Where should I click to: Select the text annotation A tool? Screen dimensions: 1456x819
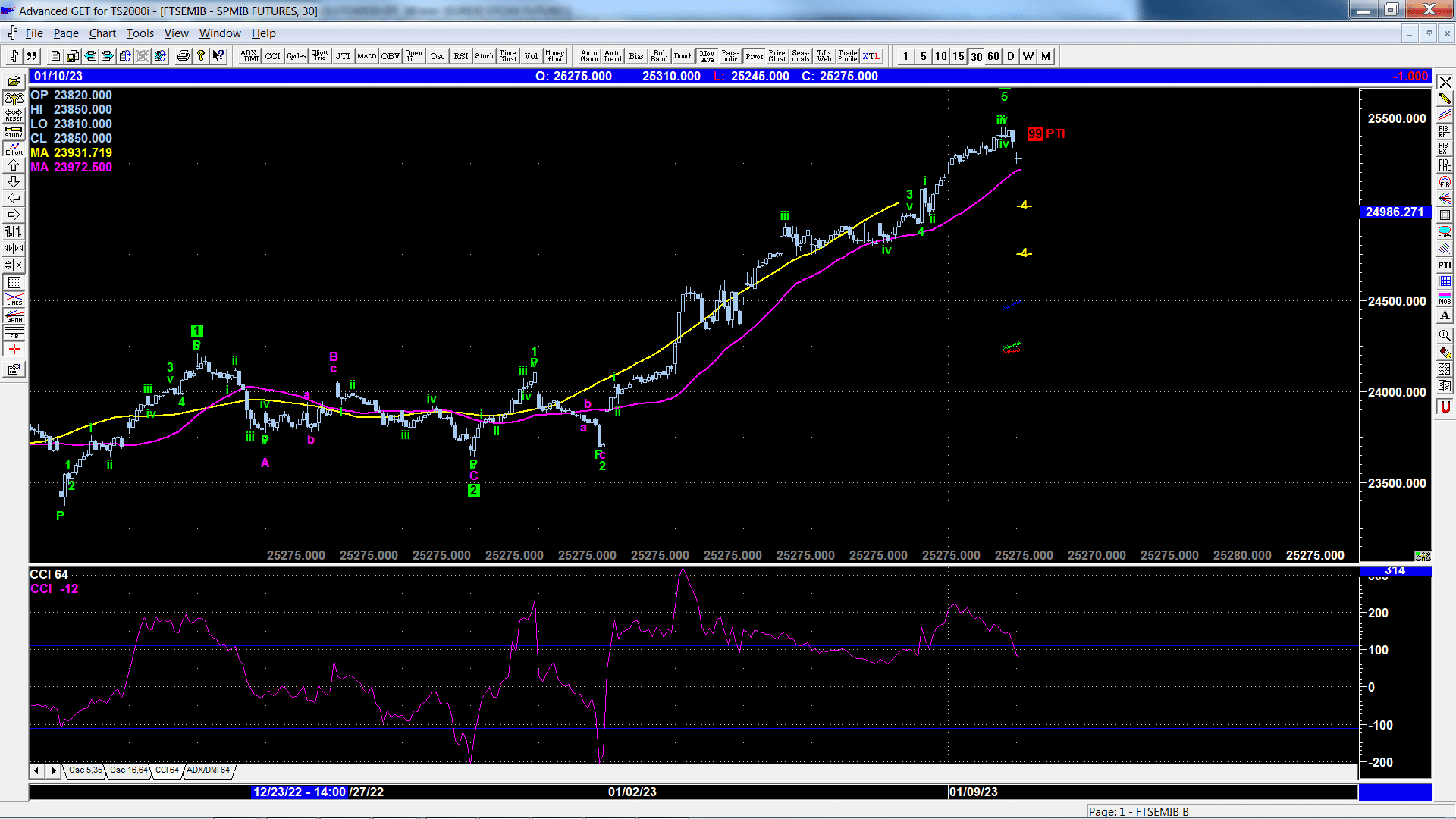coord(1445,315)
